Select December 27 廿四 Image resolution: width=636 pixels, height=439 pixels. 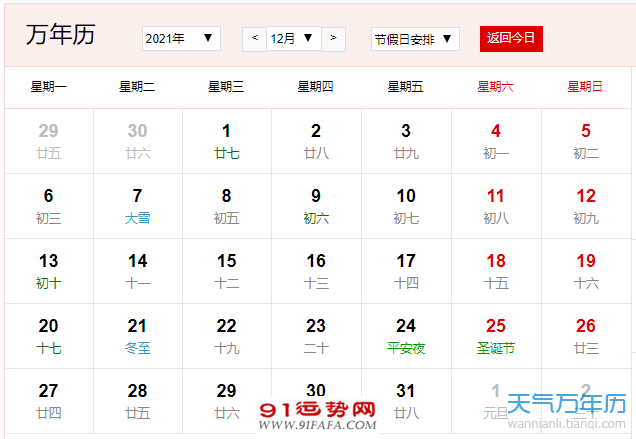[x=49, y=401]
